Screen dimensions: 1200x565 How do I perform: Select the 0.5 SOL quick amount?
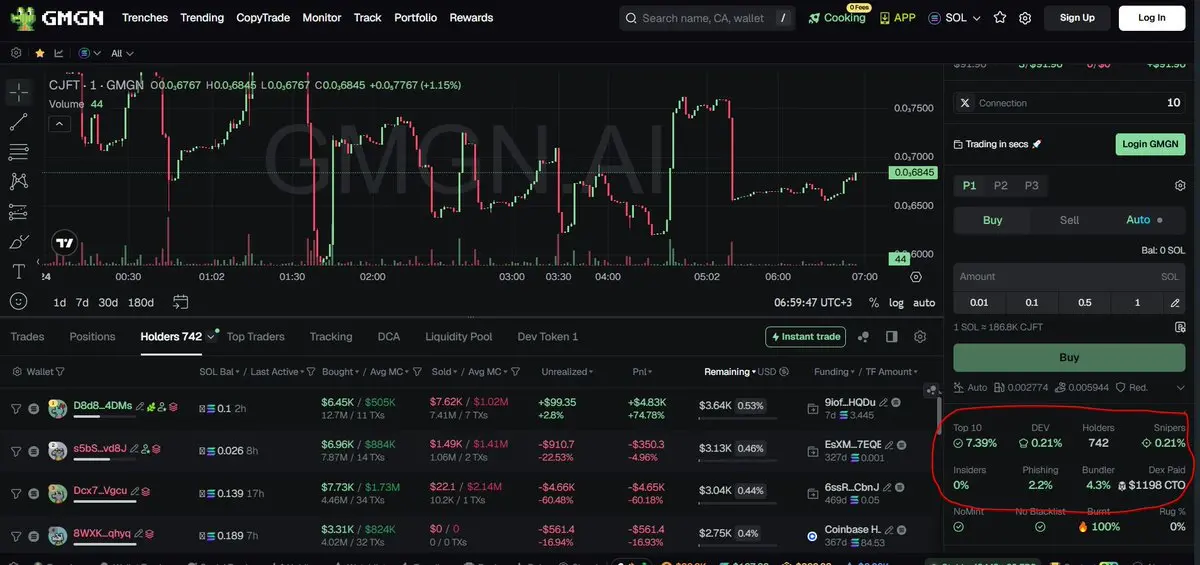click(1084, 302)
